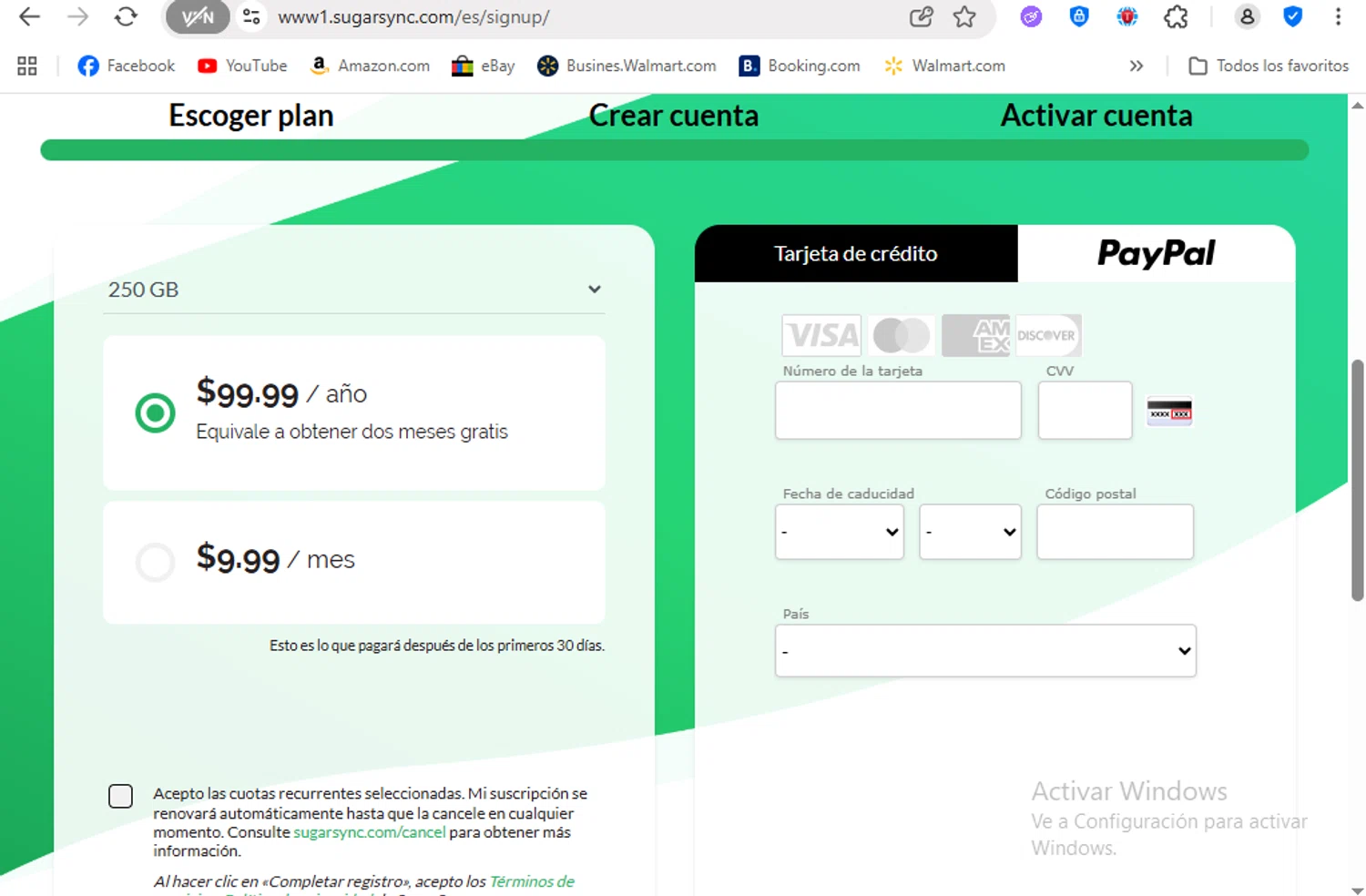Open the extensions puzzle menu
Viewport: 1366px width, 896px height.
click(1176, 16)
